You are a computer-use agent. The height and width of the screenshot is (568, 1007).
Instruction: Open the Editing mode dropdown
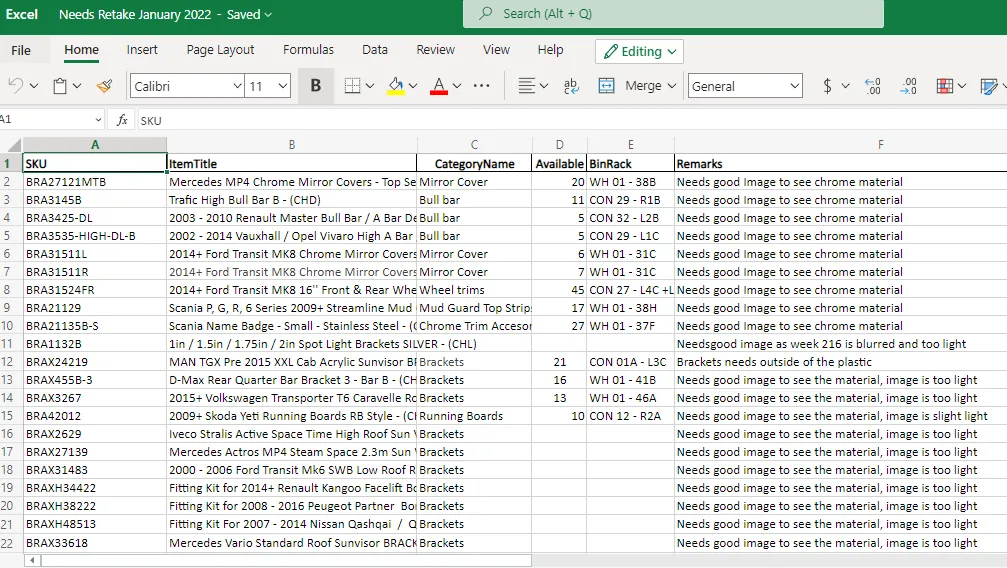pos(639,51)
